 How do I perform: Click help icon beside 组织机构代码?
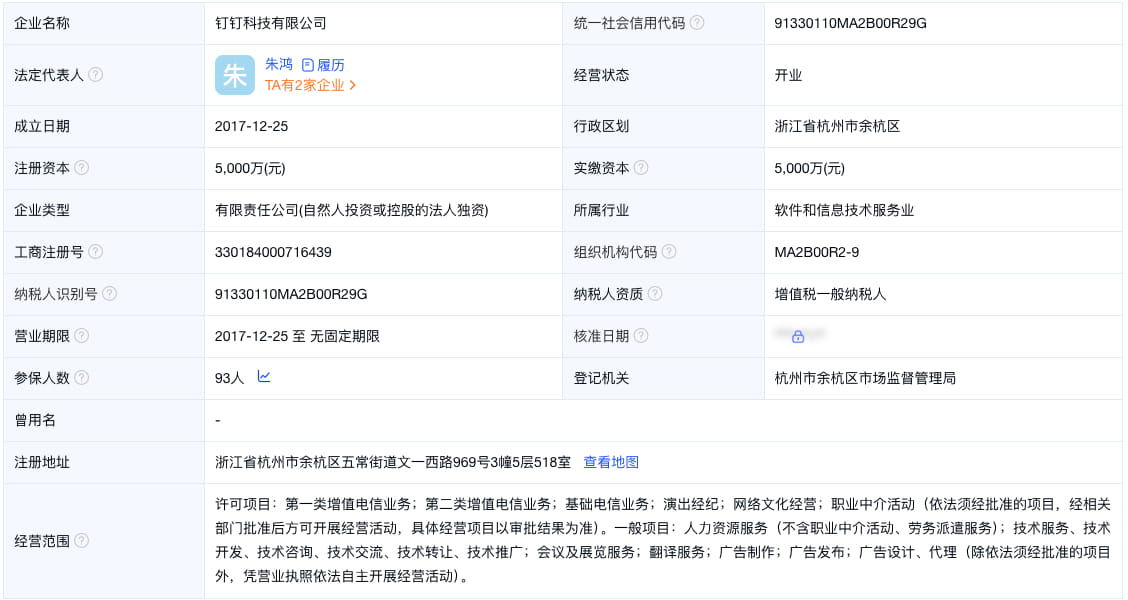(x=668, y=252)
